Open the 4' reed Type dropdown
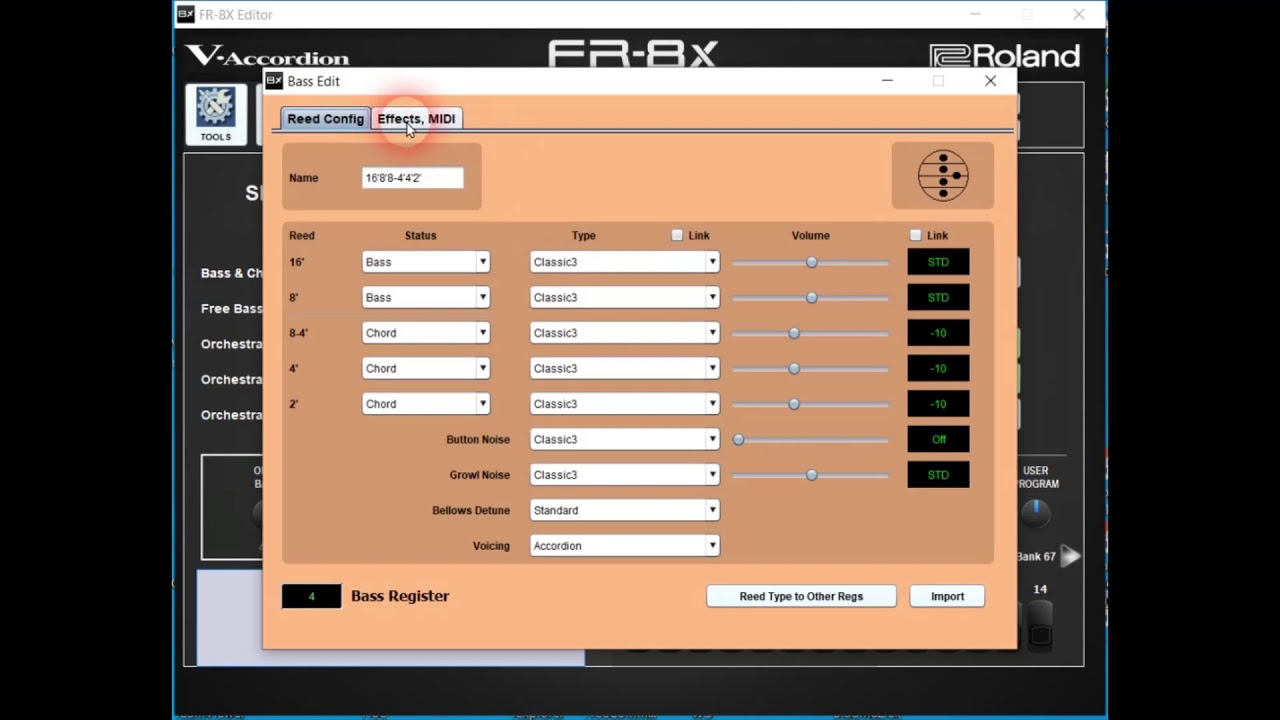Screen dimensions: 1280x720 (x=624, y=368)
